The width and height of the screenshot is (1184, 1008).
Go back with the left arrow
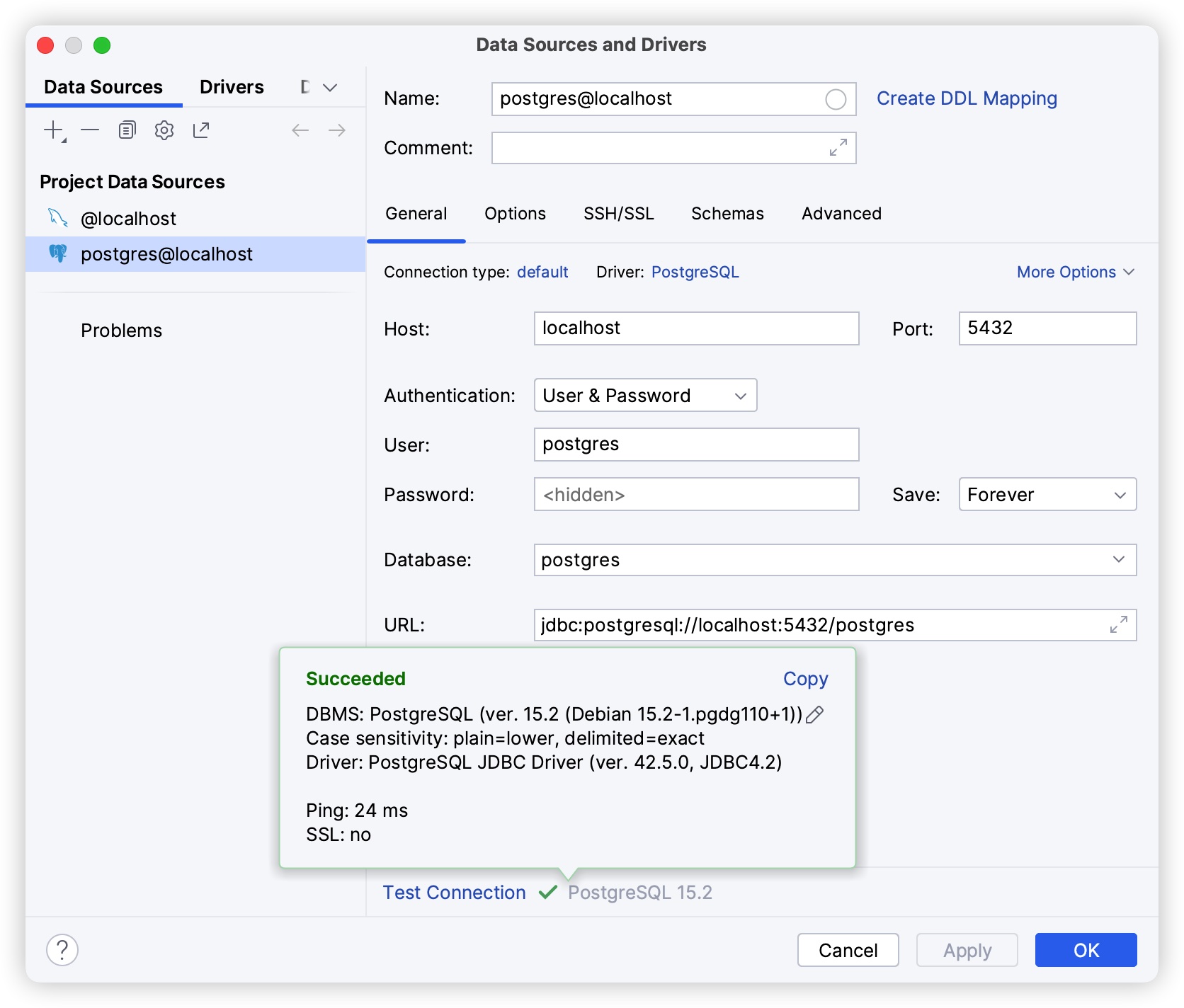tap(300, 130)
